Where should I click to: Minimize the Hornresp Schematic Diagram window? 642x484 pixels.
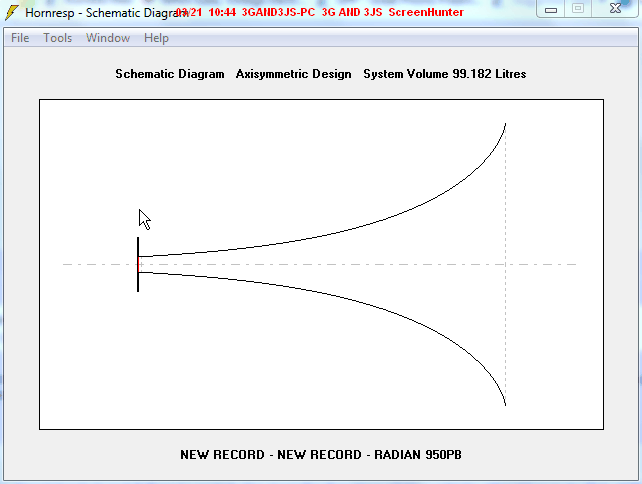coord(551,9)
